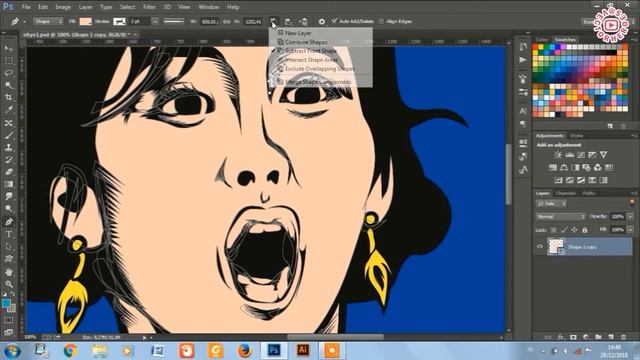Click the Brightness/Contrast adjustment icon
Image resolution: width=640 pixels, height=360 pixels.
tap(558, 155)
